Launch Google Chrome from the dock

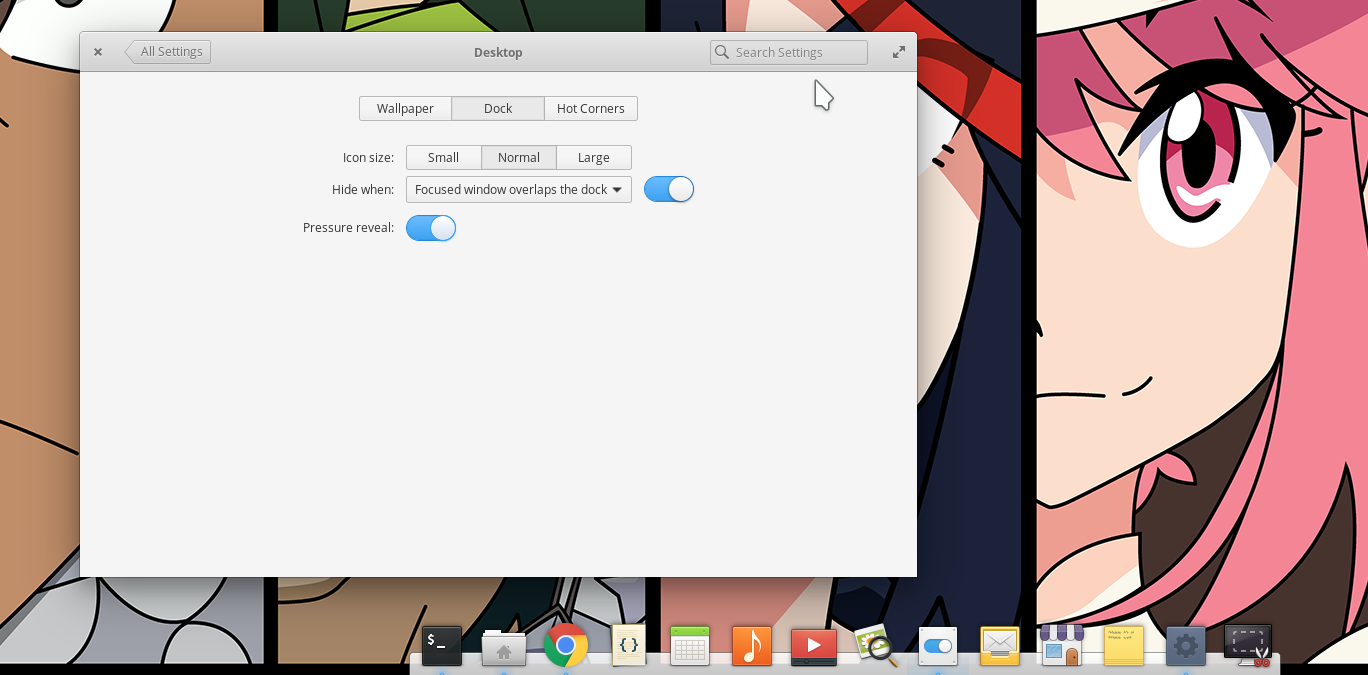[x=566, y=646]
